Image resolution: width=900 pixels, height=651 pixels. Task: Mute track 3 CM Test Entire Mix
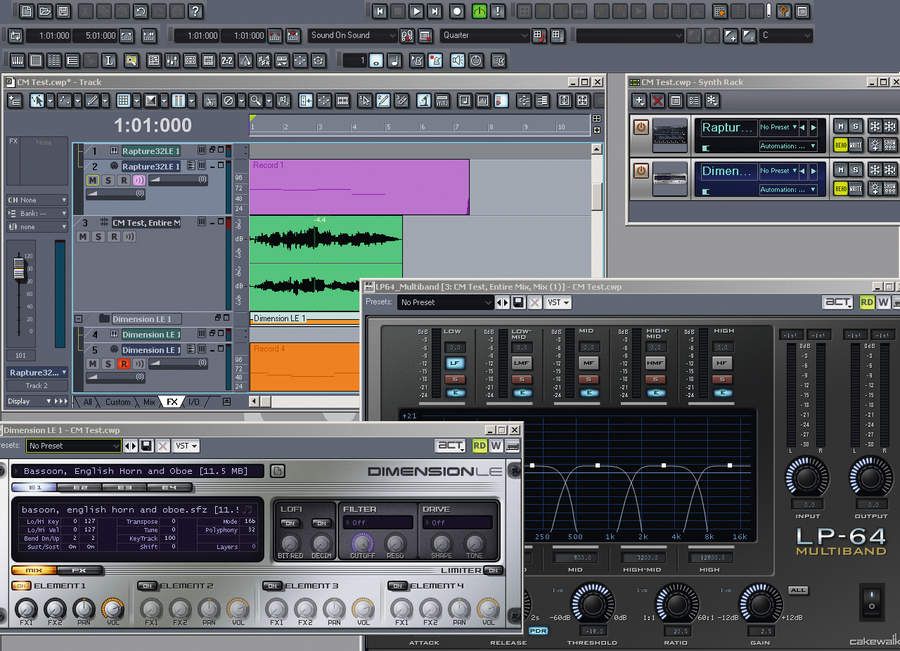tap(83, 237)
